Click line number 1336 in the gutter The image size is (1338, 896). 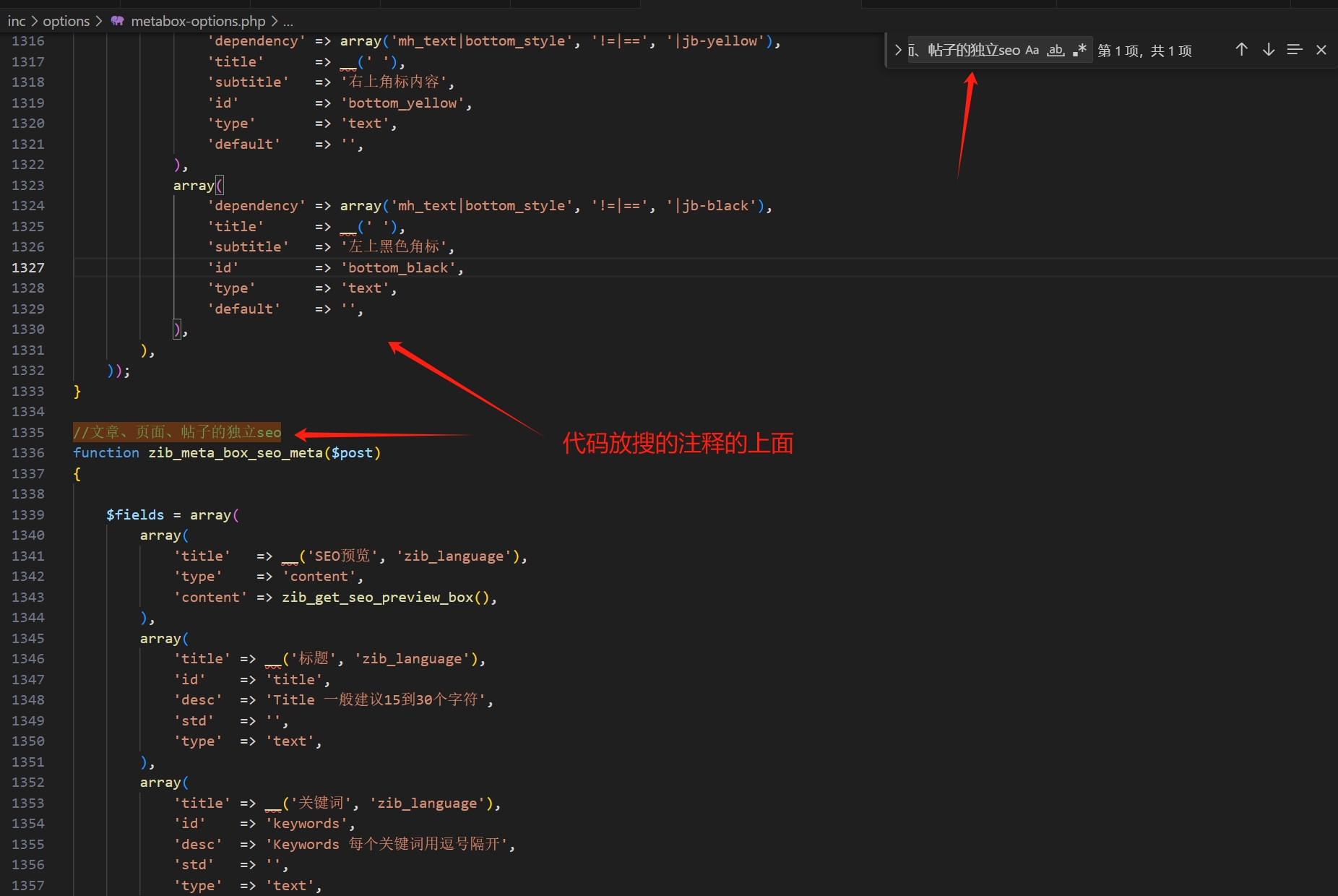point(27,453)
